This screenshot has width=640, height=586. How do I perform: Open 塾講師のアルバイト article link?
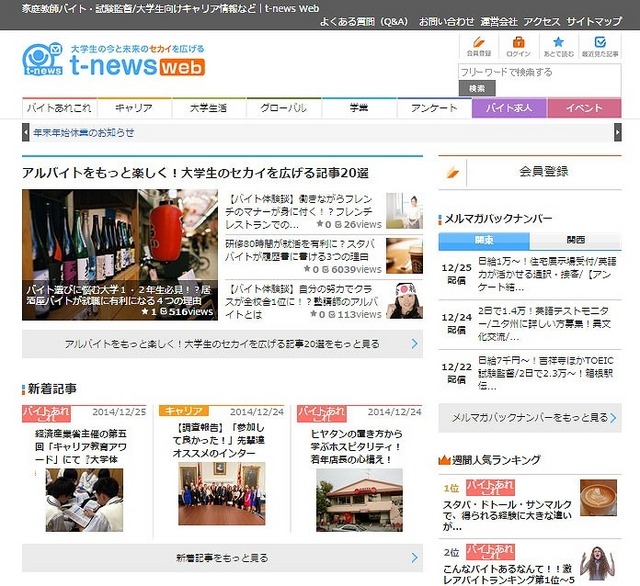tap(303, 302)
